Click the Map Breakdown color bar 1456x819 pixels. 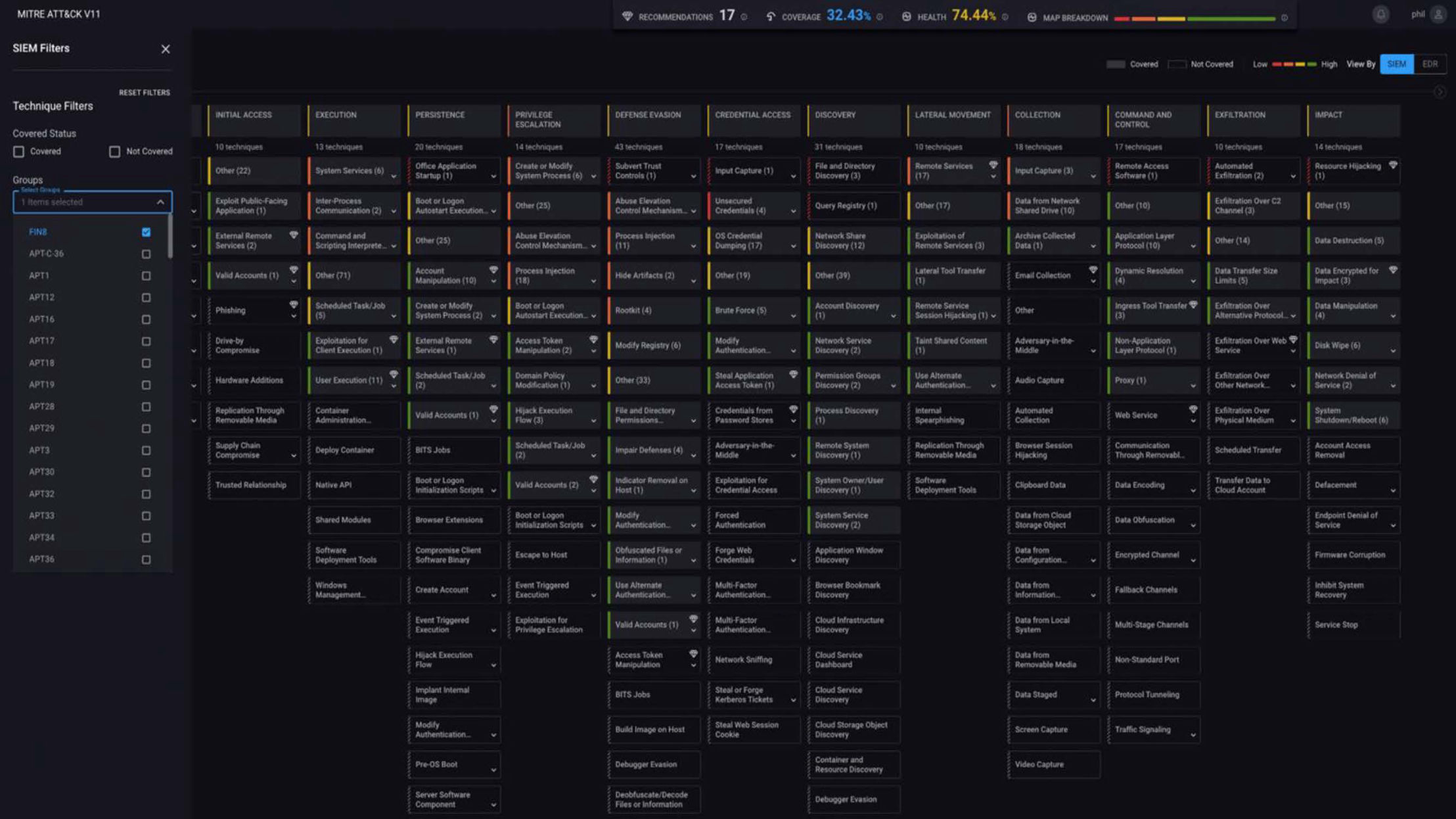coord(1194,18)
